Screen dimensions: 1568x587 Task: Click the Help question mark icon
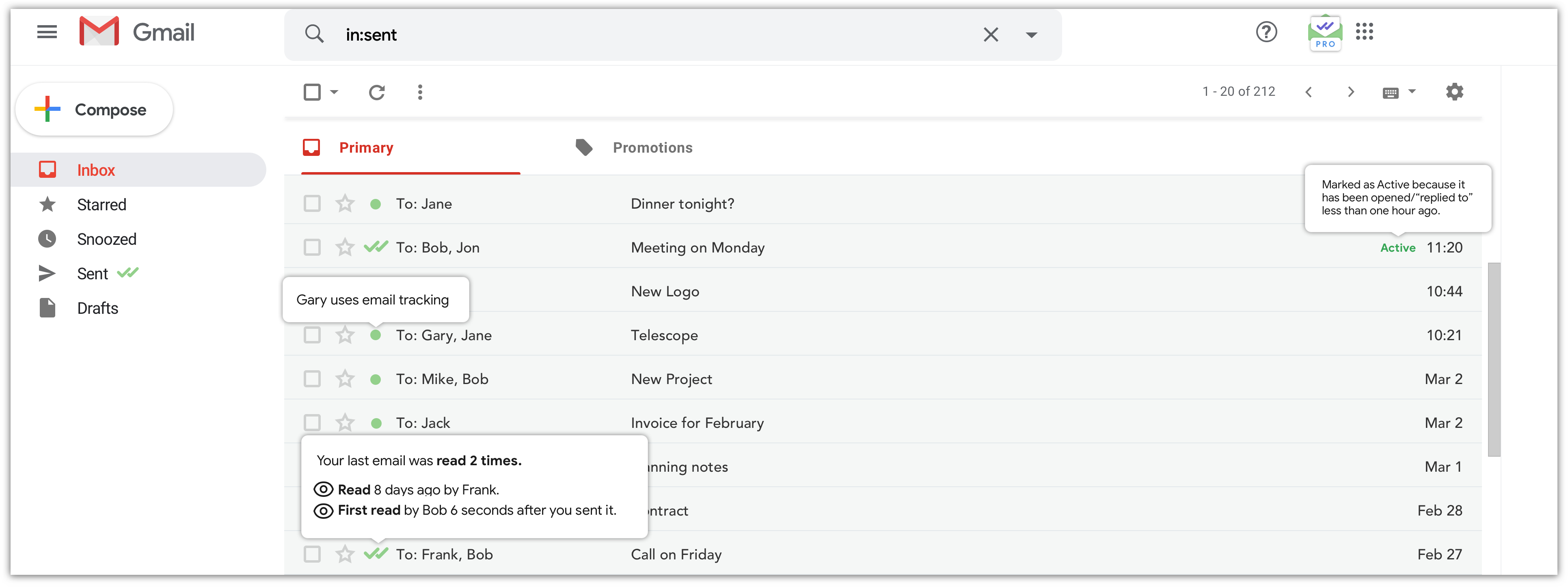tap(1266, 32)
